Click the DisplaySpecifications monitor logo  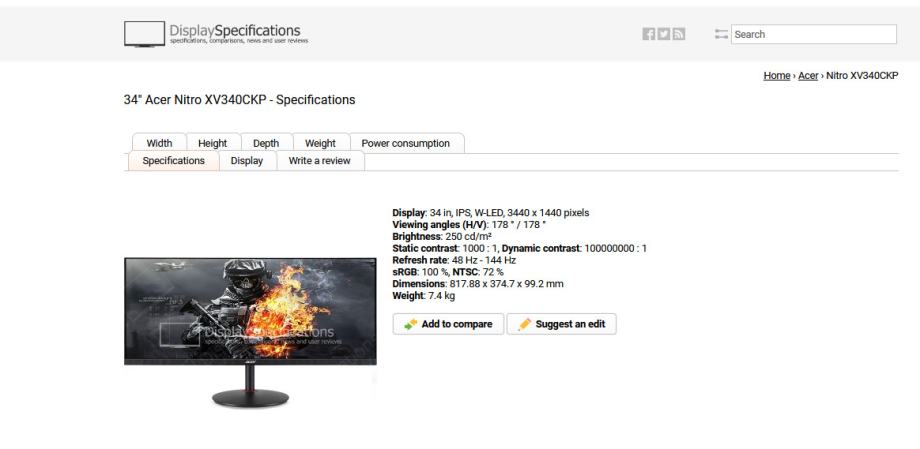click(x=144, y=34)
